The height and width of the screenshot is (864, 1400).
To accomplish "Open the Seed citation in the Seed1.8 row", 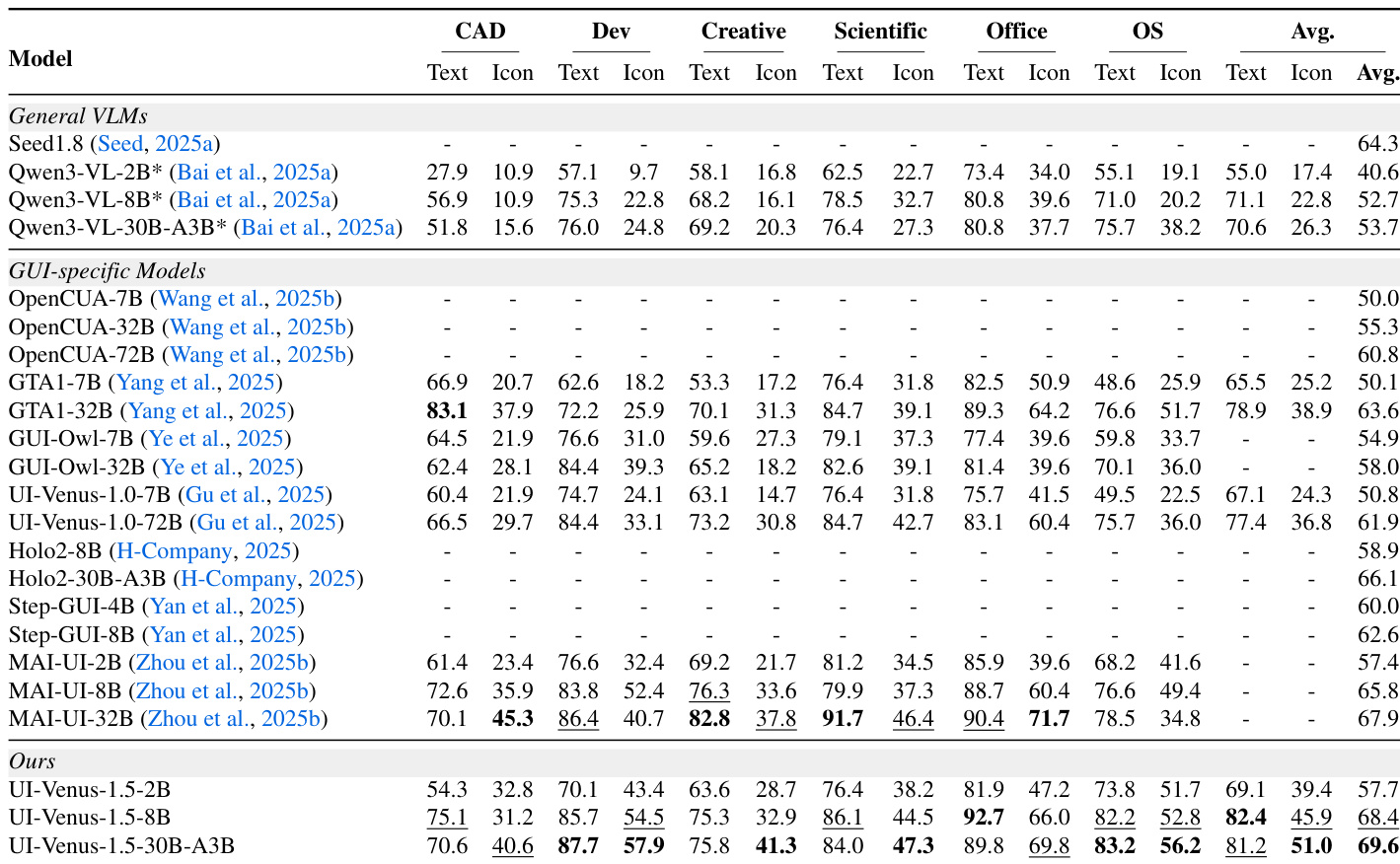I will point(120,144).
